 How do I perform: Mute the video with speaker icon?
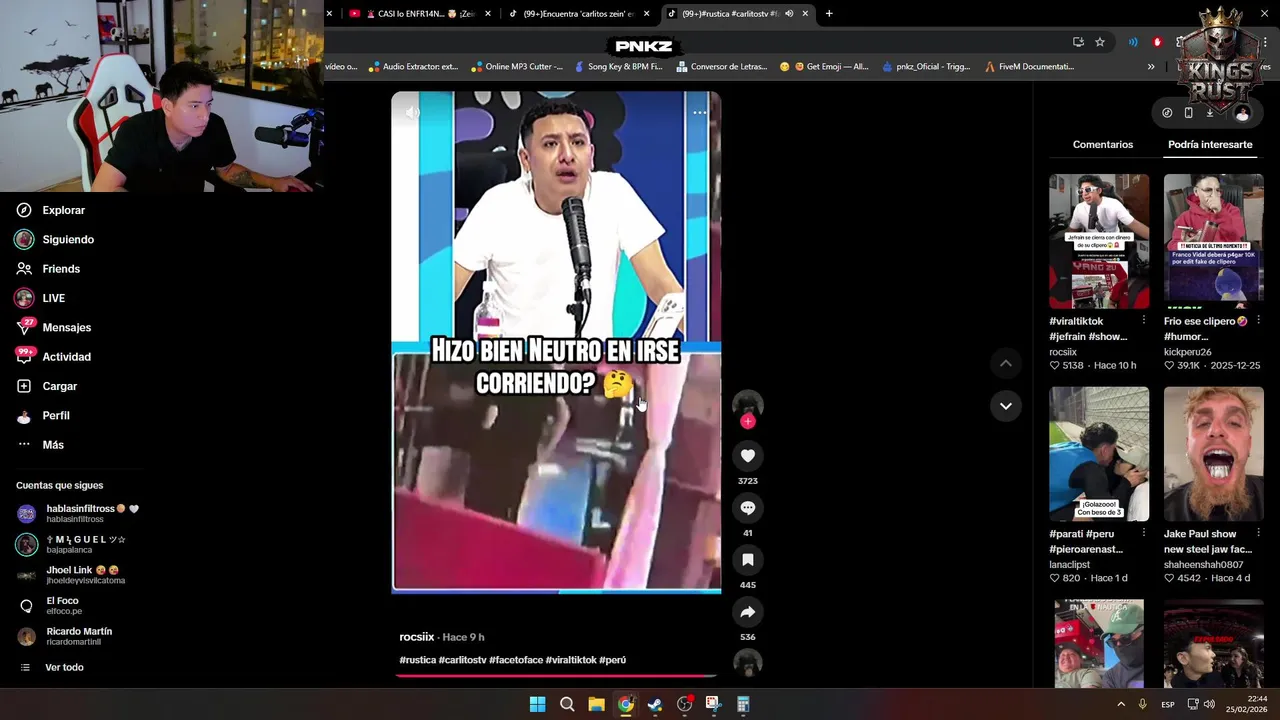[x=412, y=112]
